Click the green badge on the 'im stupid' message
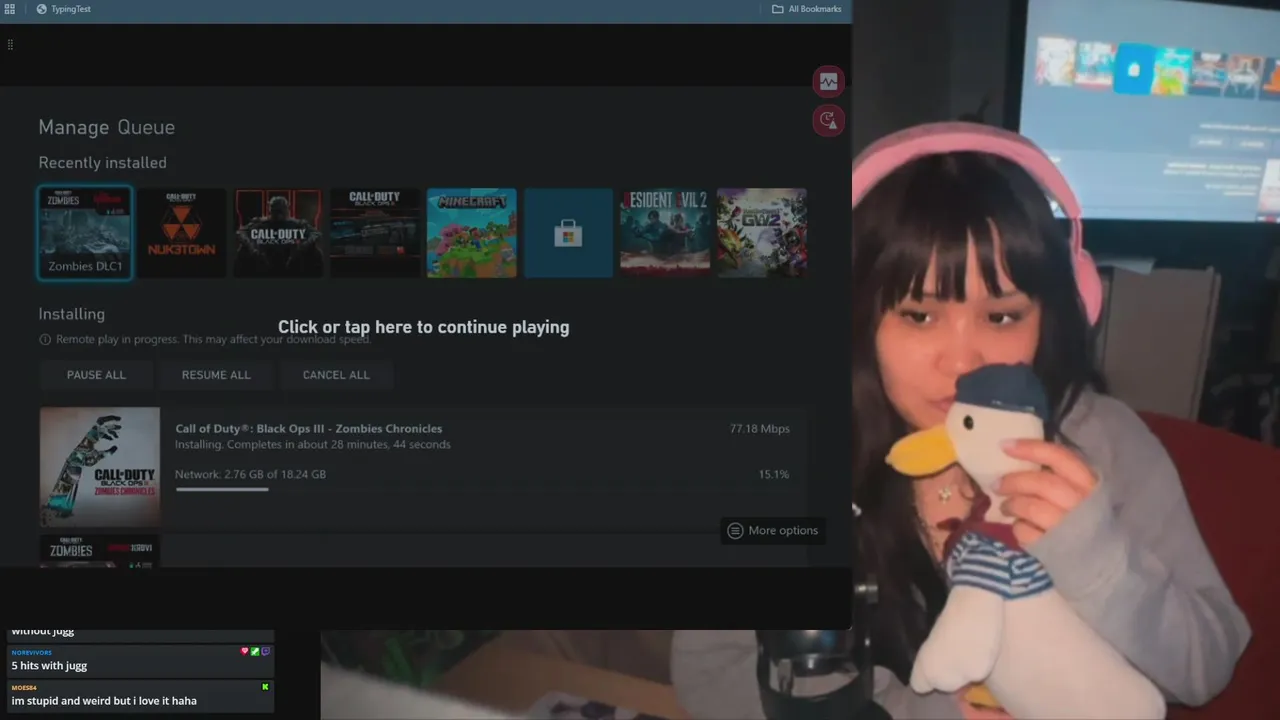 pyautogui.click(x=265, y=687)
